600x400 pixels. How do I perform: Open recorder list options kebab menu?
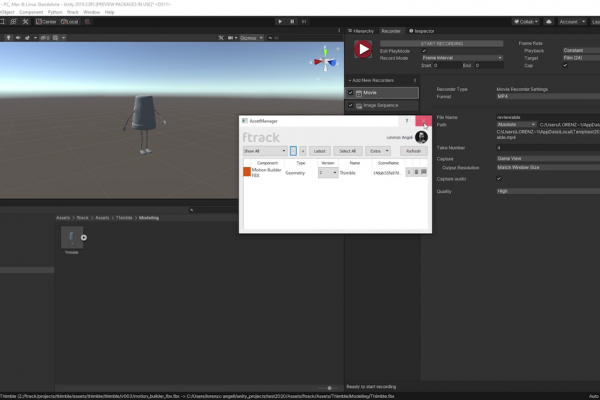tap(415, 80)
